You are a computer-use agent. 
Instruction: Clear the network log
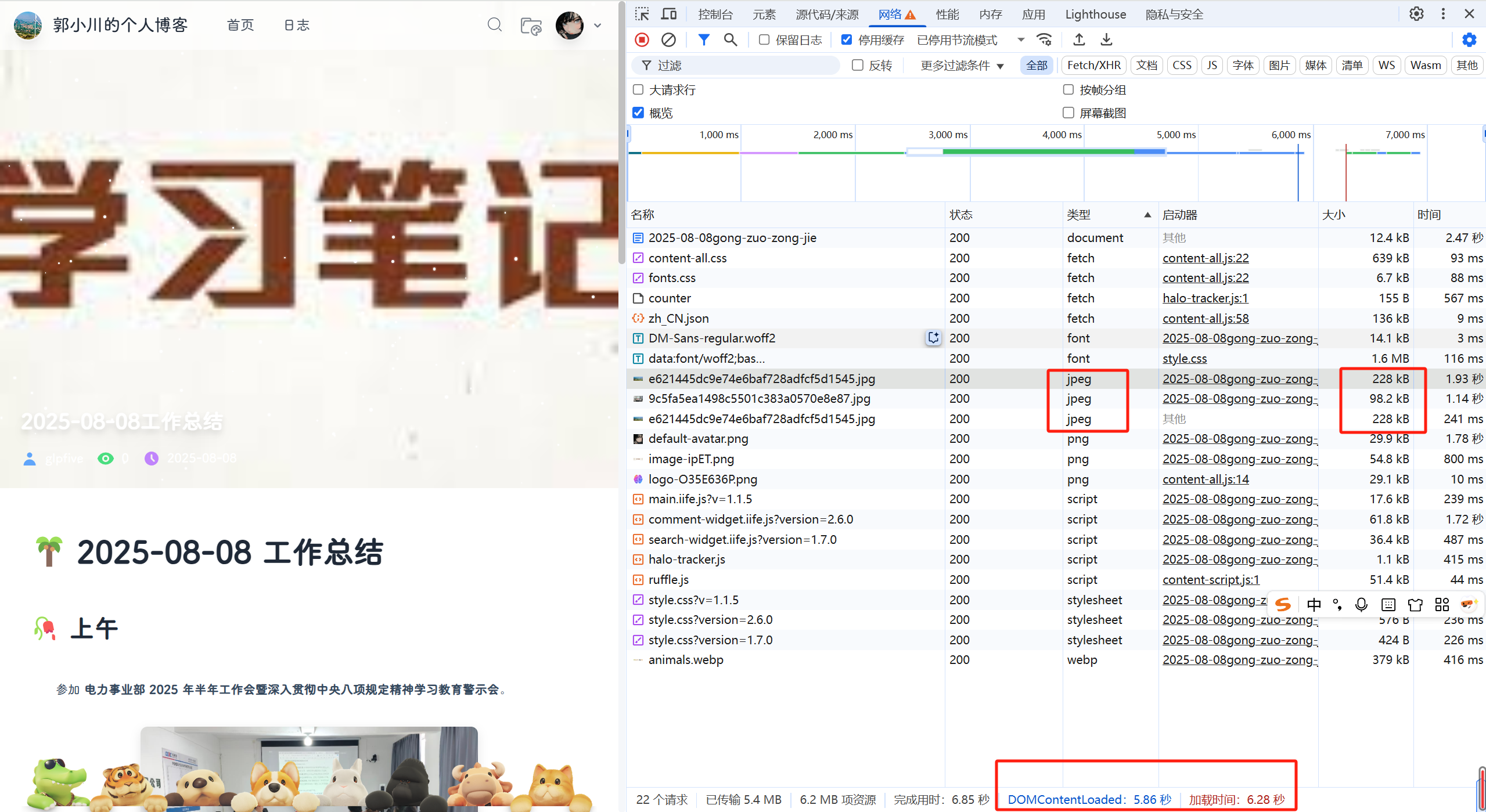point(669,39)
